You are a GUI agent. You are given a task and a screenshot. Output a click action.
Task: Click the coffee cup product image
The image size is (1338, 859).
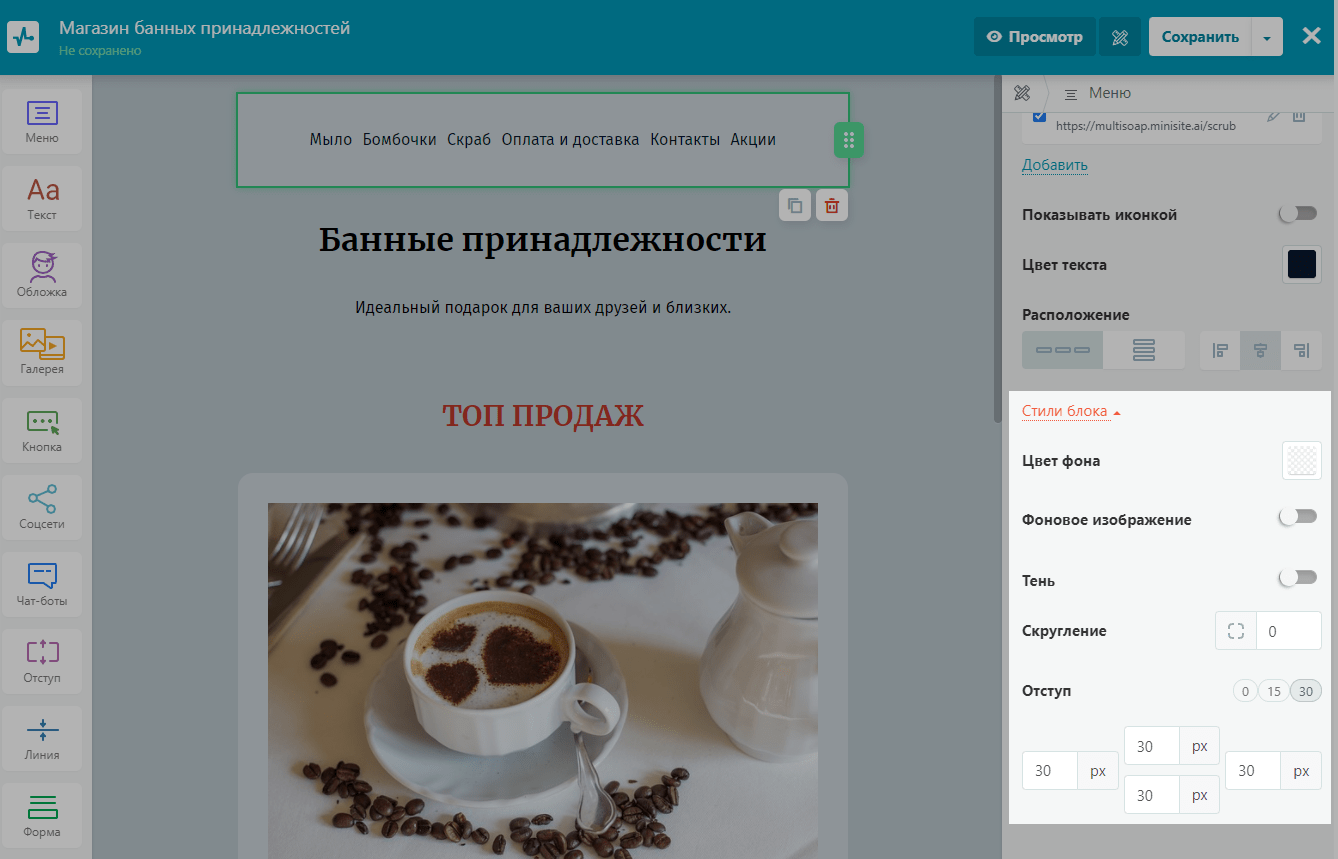[x=543, y=681]
